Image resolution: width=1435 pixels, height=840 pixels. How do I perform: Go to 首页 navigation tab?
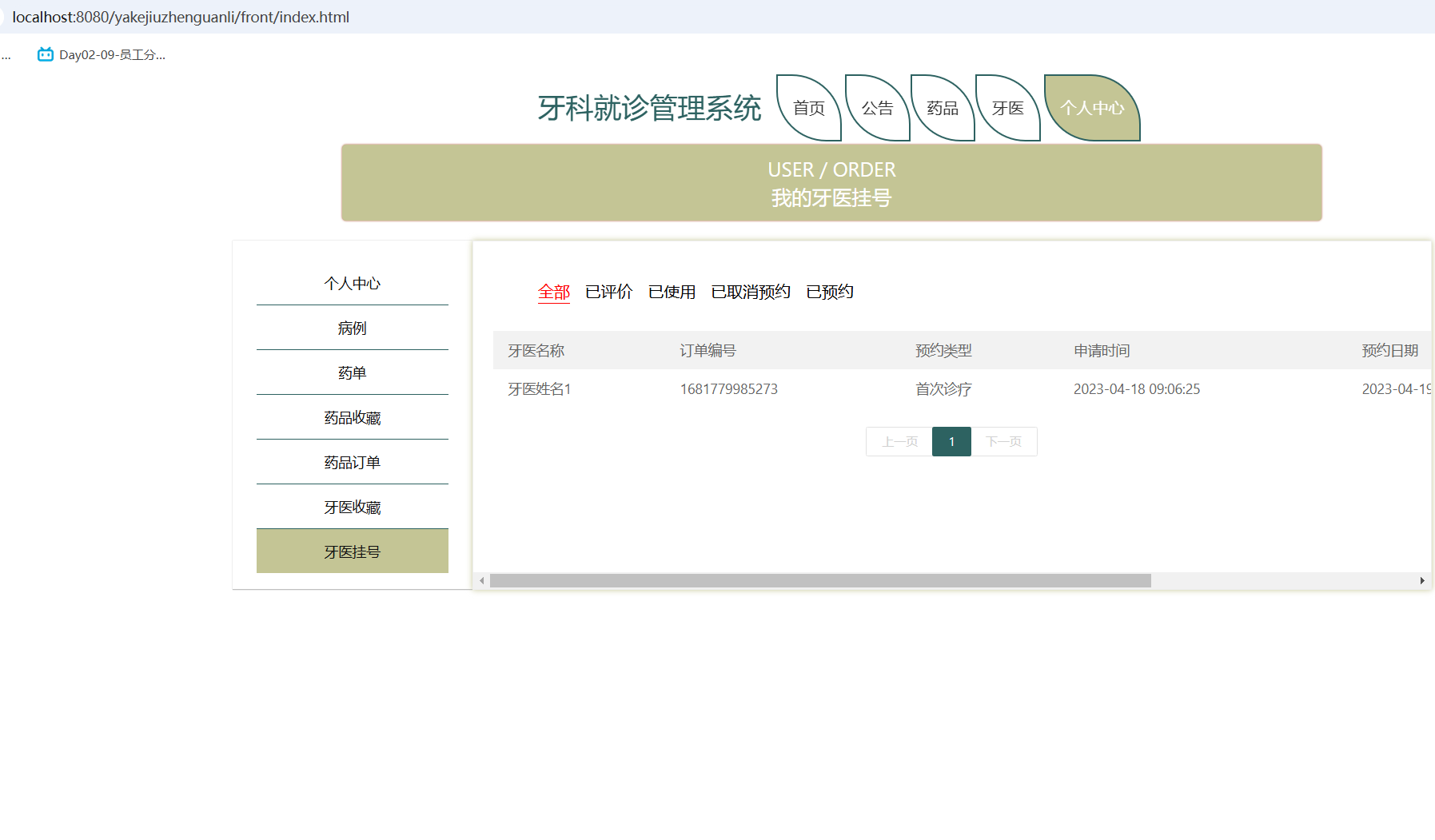point(809,108)
